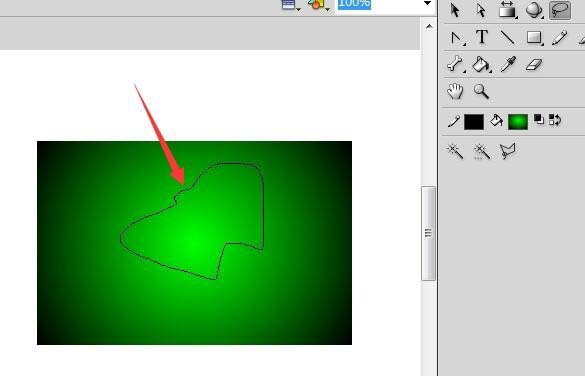The image size is (585, 376).
Task: Select the black arrow Selection tool
Action: [454, 10]
